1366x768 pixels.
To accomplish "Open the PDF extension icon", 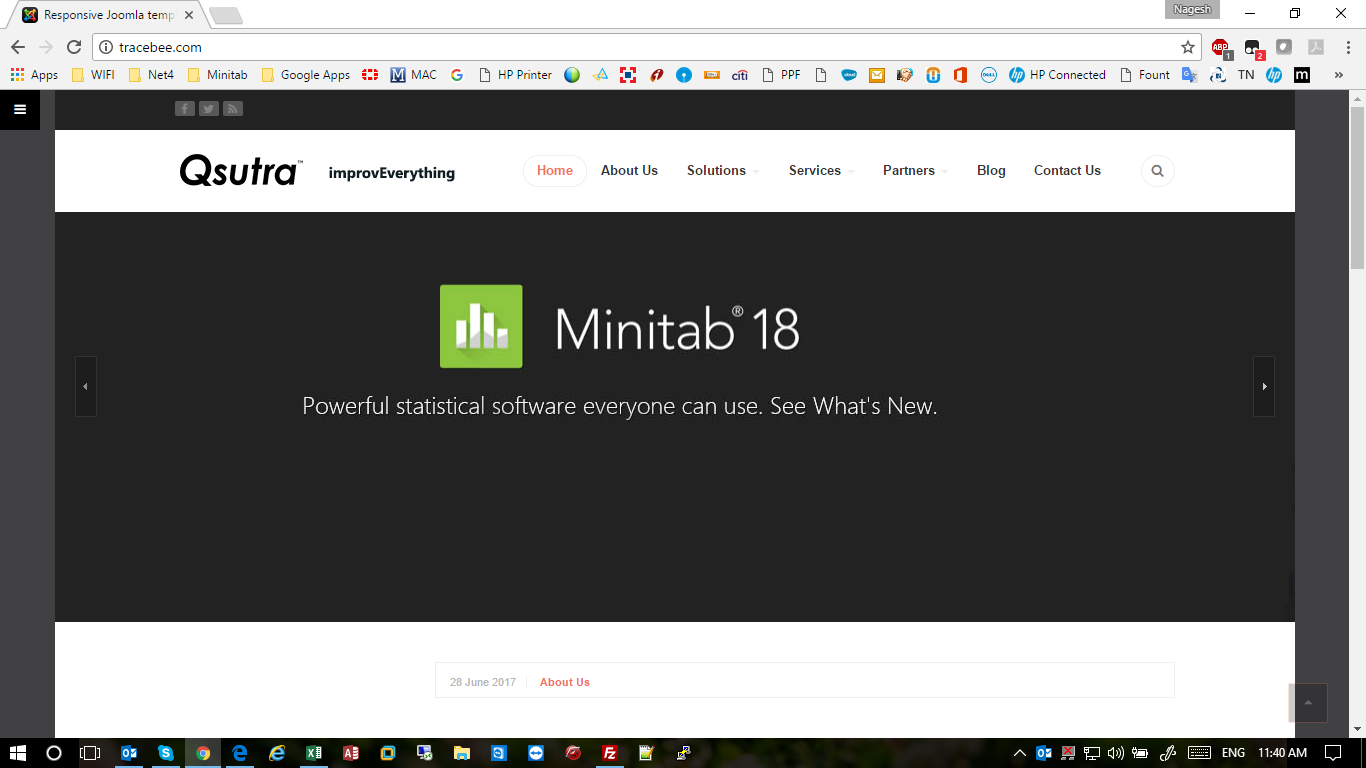I will click(1316, 47).
